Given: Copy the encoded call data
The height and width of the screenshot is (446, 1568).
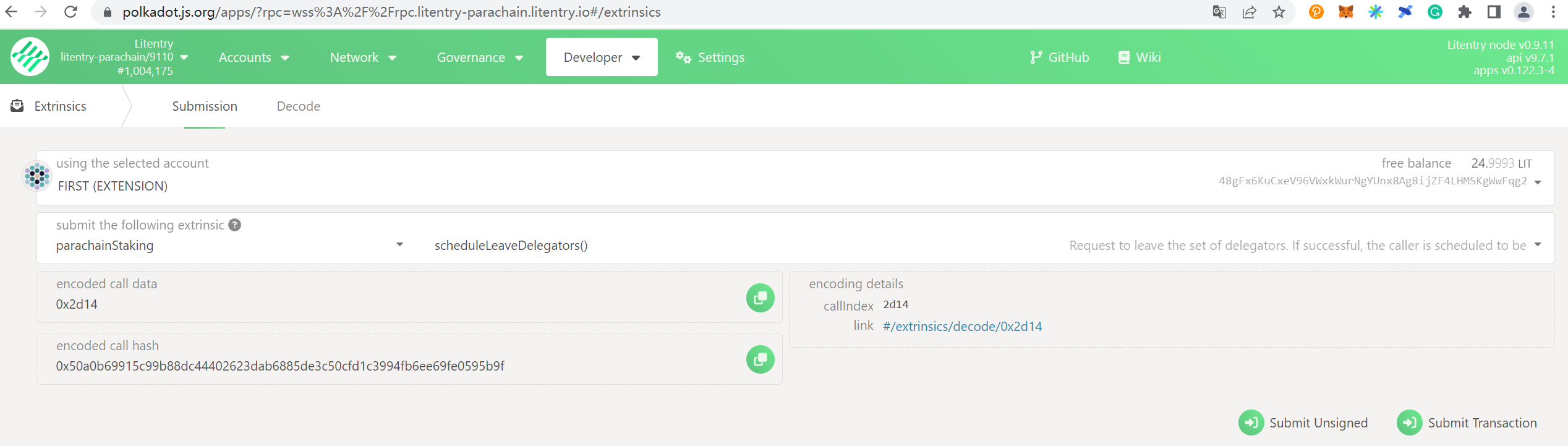Looking at the screenshot, I should tap(760, 298).
